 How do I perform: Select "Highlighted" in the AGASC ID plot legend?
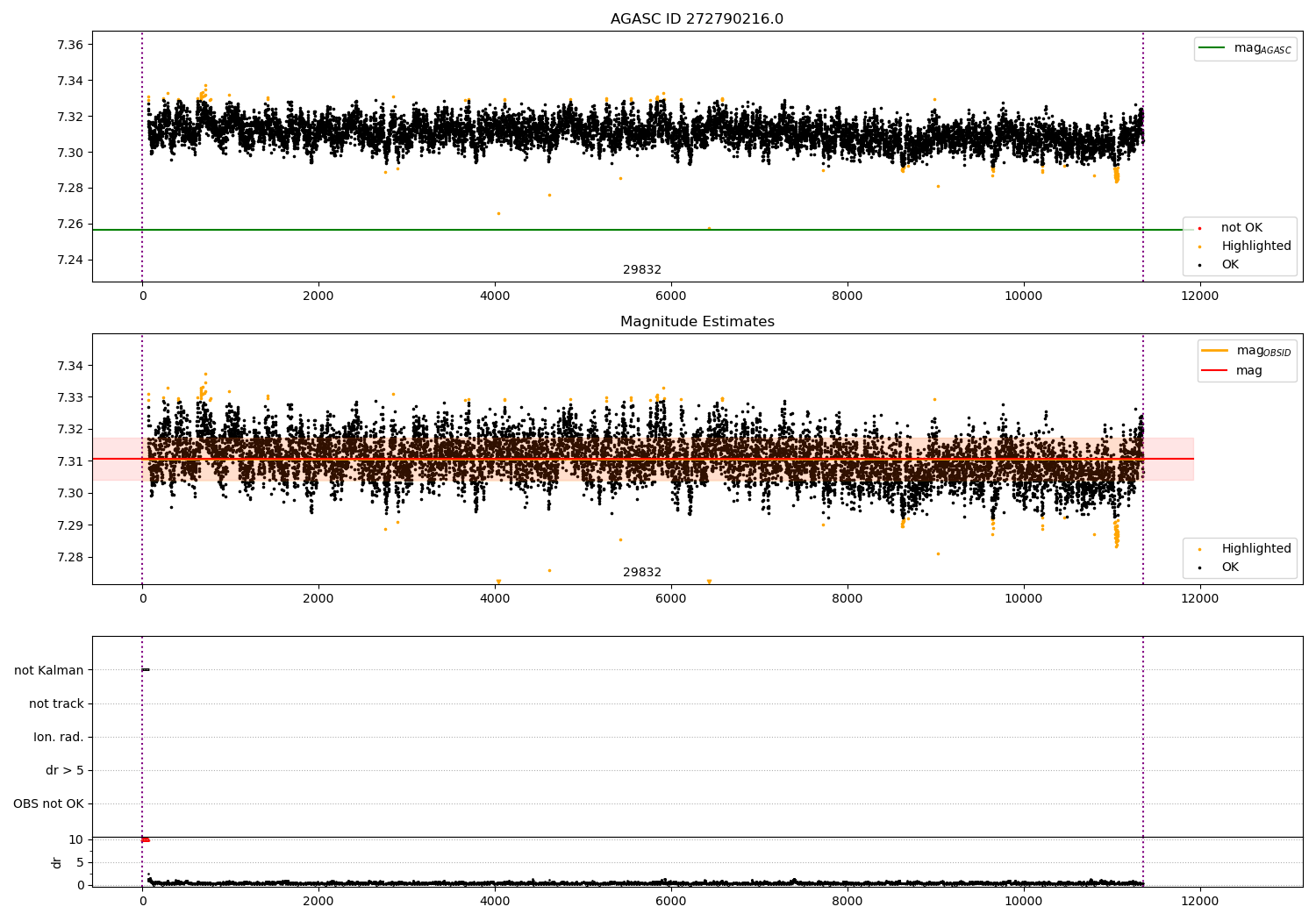pyautogui.click(x=1256, y=246)
